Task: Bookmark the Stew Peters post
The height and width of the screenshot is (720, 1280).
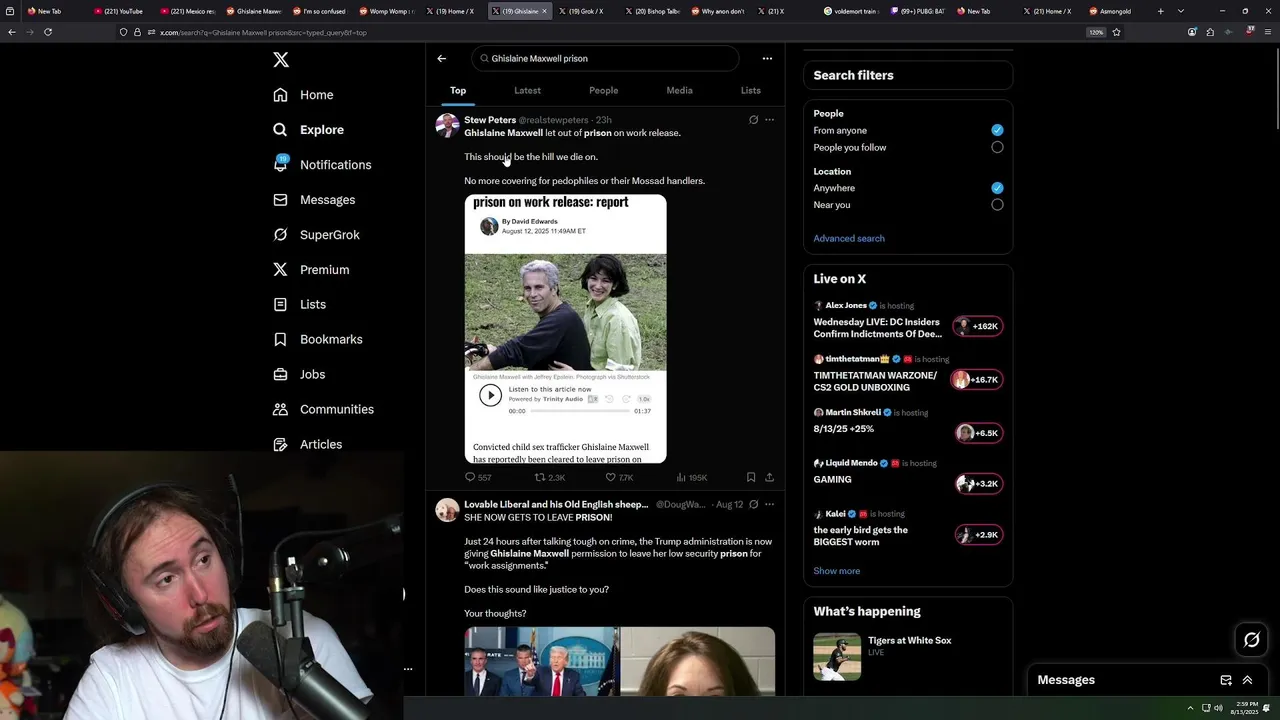Action: pyautogui.click(x=750, y=477)
